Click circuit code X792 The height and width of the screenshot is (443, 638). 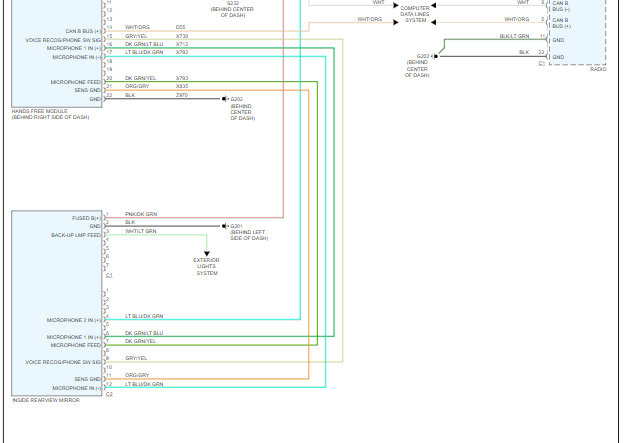pos(182,52)
